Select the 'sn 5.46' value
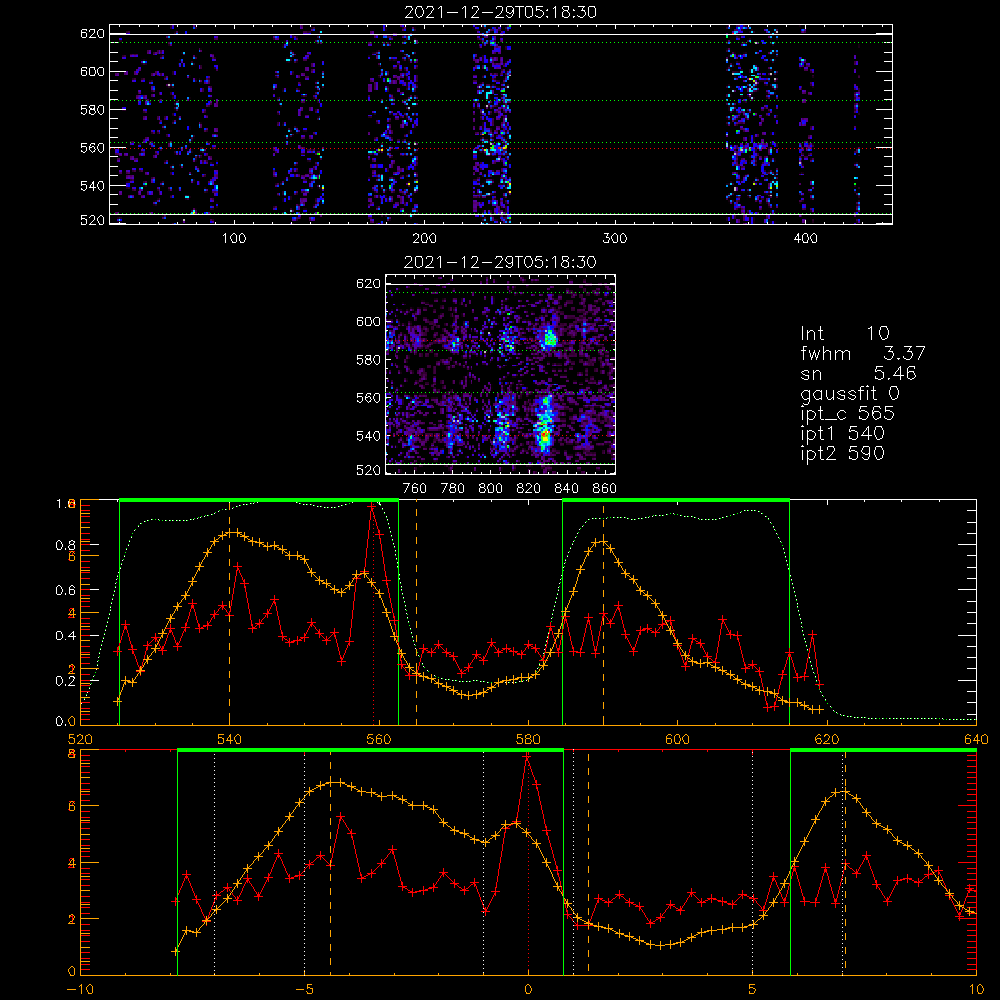 pos(858,373)
